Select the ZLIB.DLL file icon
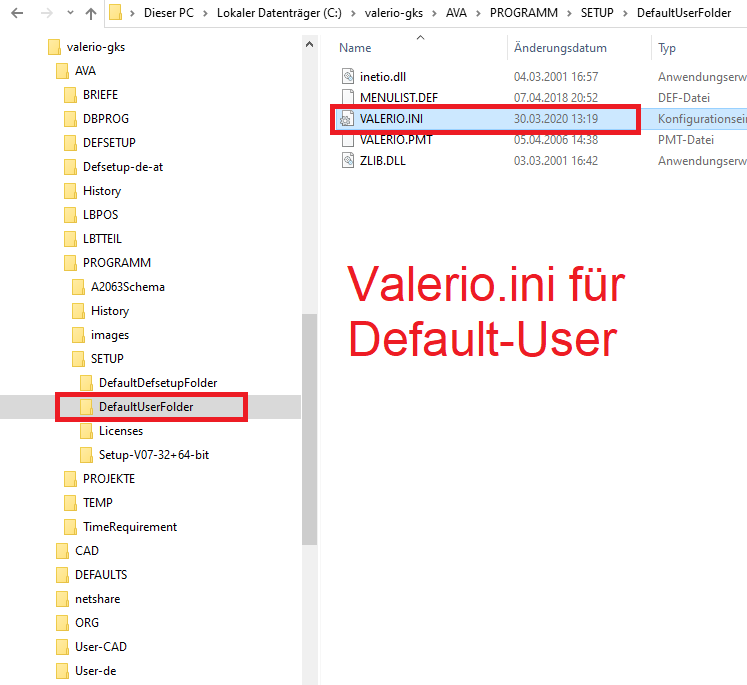Screen dimensions: 747x685 [347, 161]
